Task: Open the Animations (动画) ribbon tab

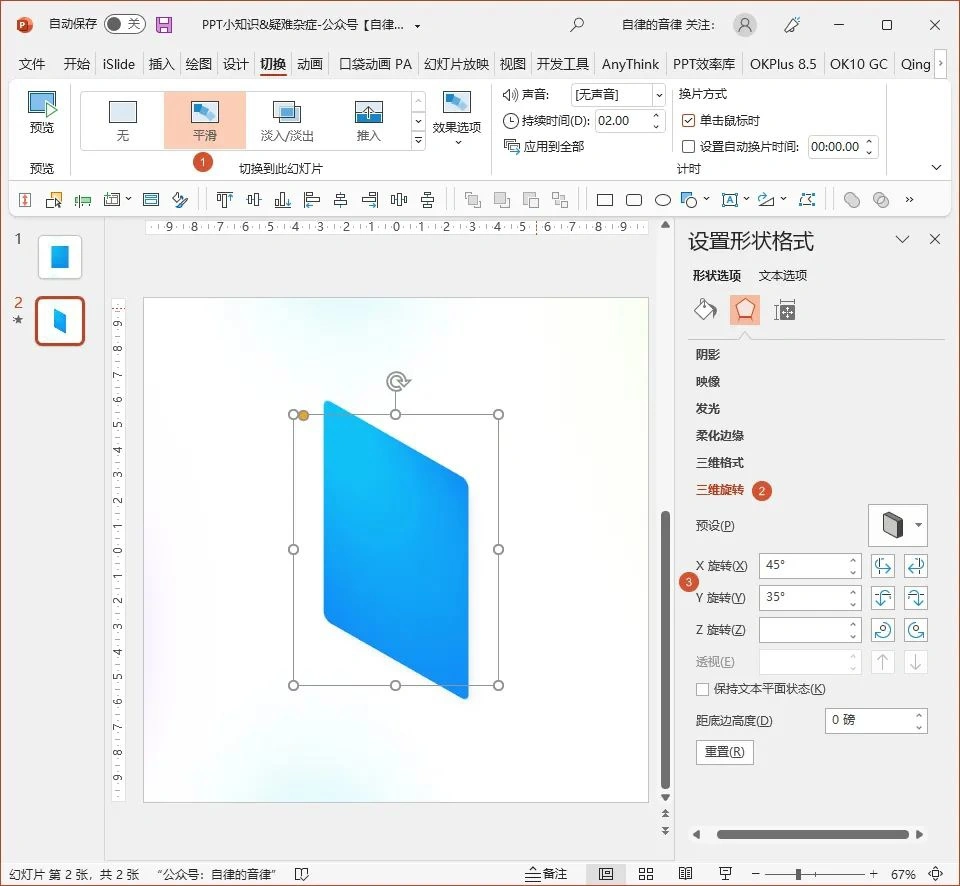Action: click(310, 64)
